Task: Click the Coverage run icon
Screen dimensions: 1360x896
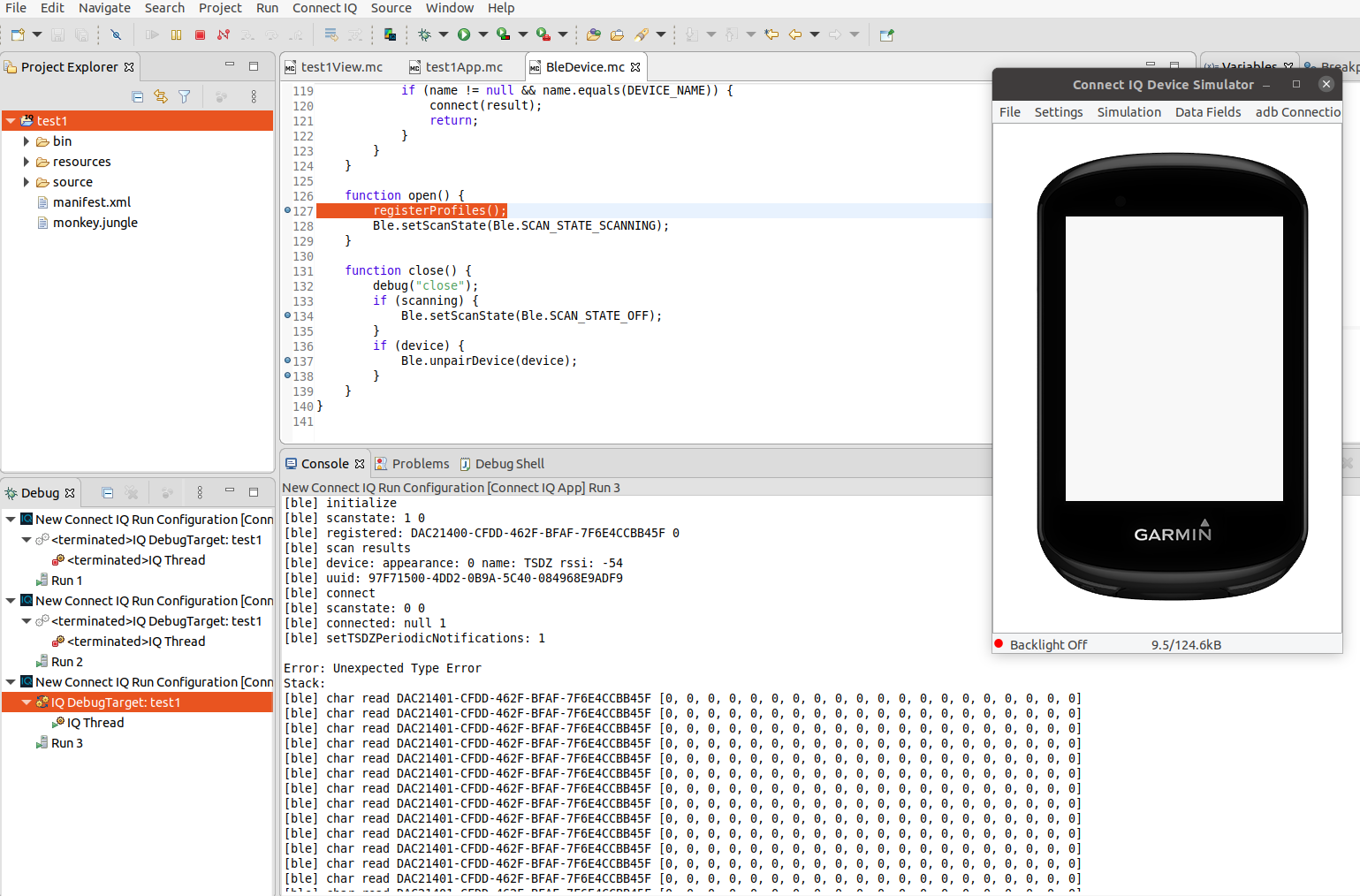Action: (x=504, y=34)
